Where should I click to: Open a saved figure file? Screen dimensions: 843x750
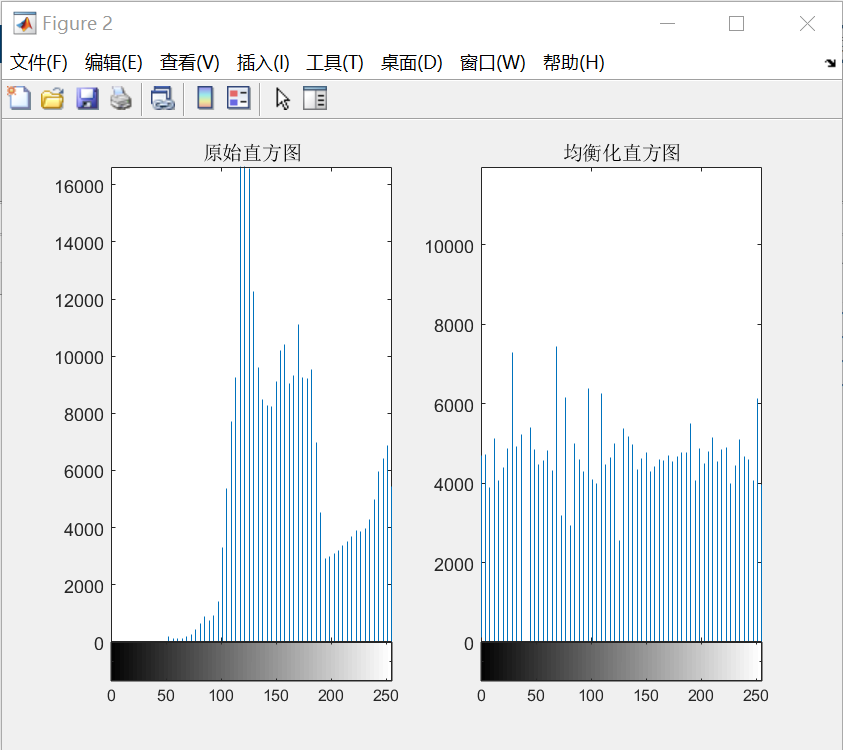coord(52,98)
